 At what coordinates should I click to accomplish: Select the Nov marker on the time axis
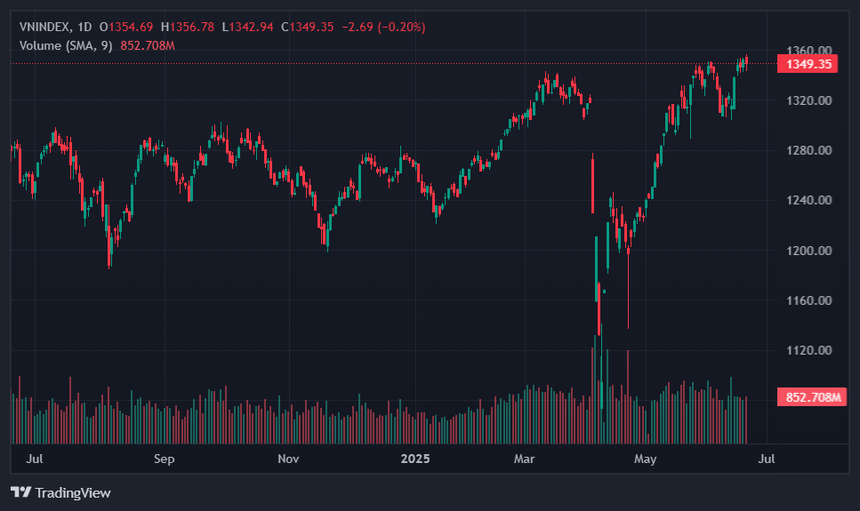pos(288,459)
